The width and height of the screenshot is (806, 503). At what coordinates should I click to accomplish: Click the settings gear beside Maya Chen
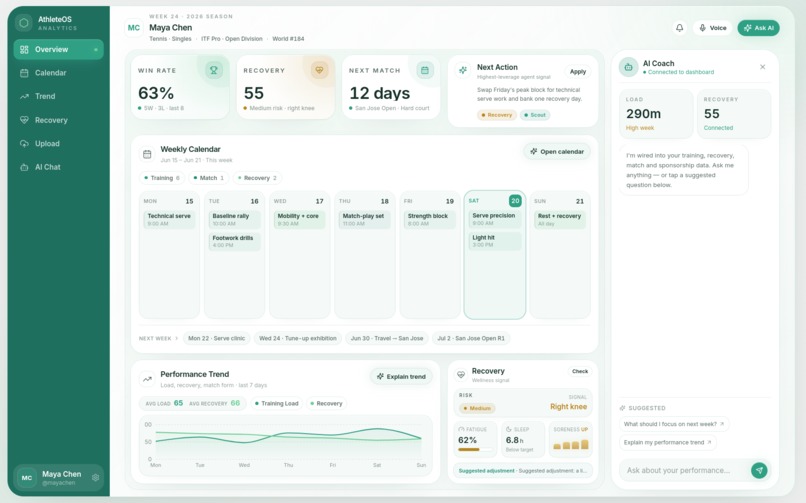[x=95, y=477]
